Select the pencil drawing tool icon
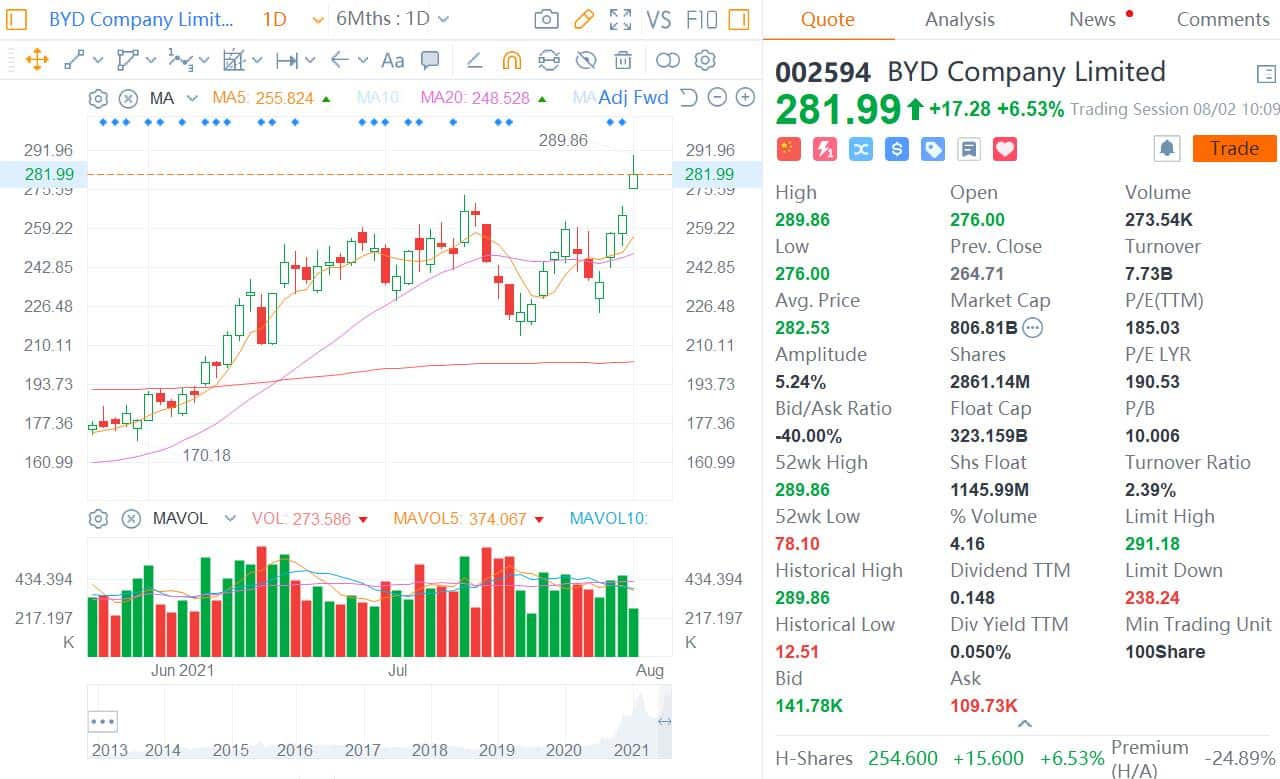This screenshot has height=779, width=1280. pos(584,19)
